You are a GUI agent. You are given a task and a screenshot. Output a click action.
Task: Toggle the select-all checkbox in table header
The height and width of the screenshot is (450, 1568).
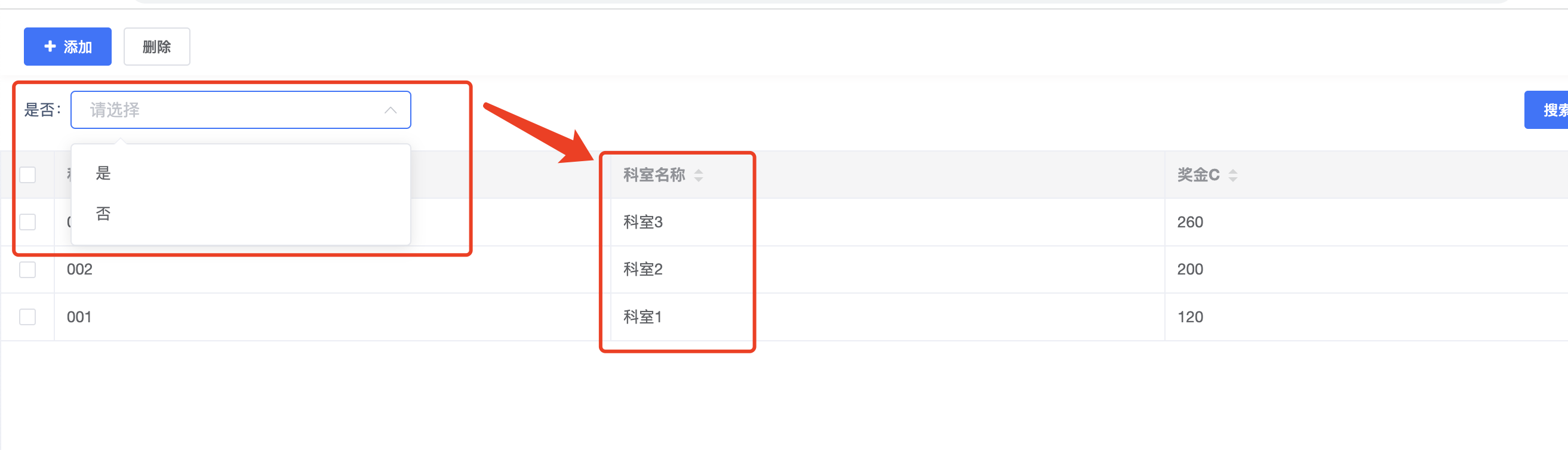pos(27,175)
